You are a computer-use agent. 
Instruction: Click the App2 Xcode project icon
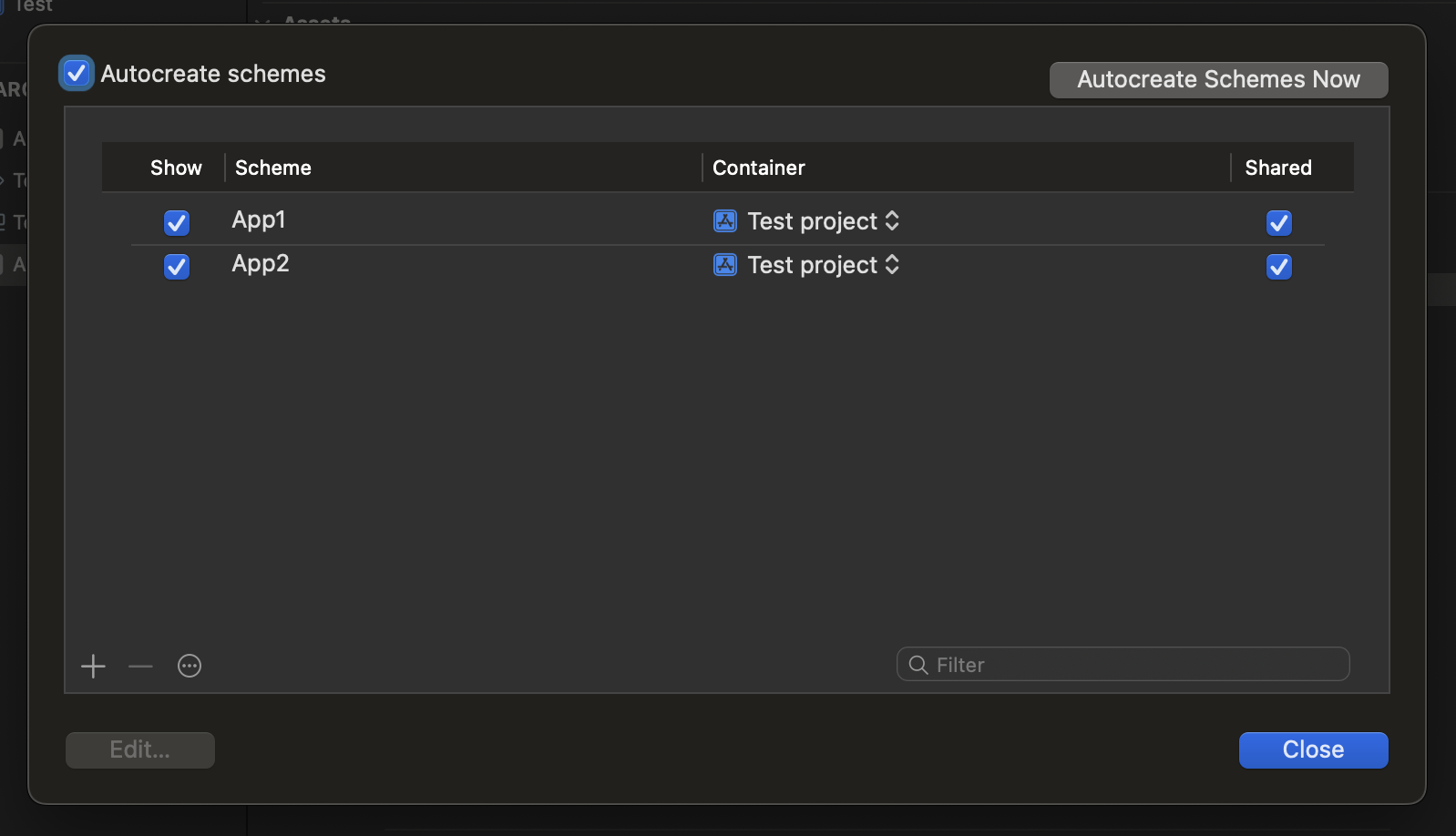click(725, 265)
